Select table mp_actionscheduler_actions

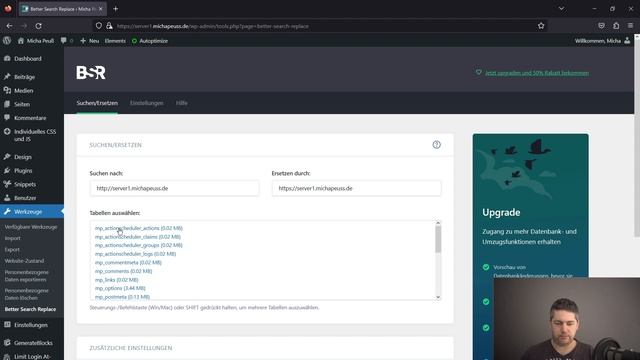[139, 228]
